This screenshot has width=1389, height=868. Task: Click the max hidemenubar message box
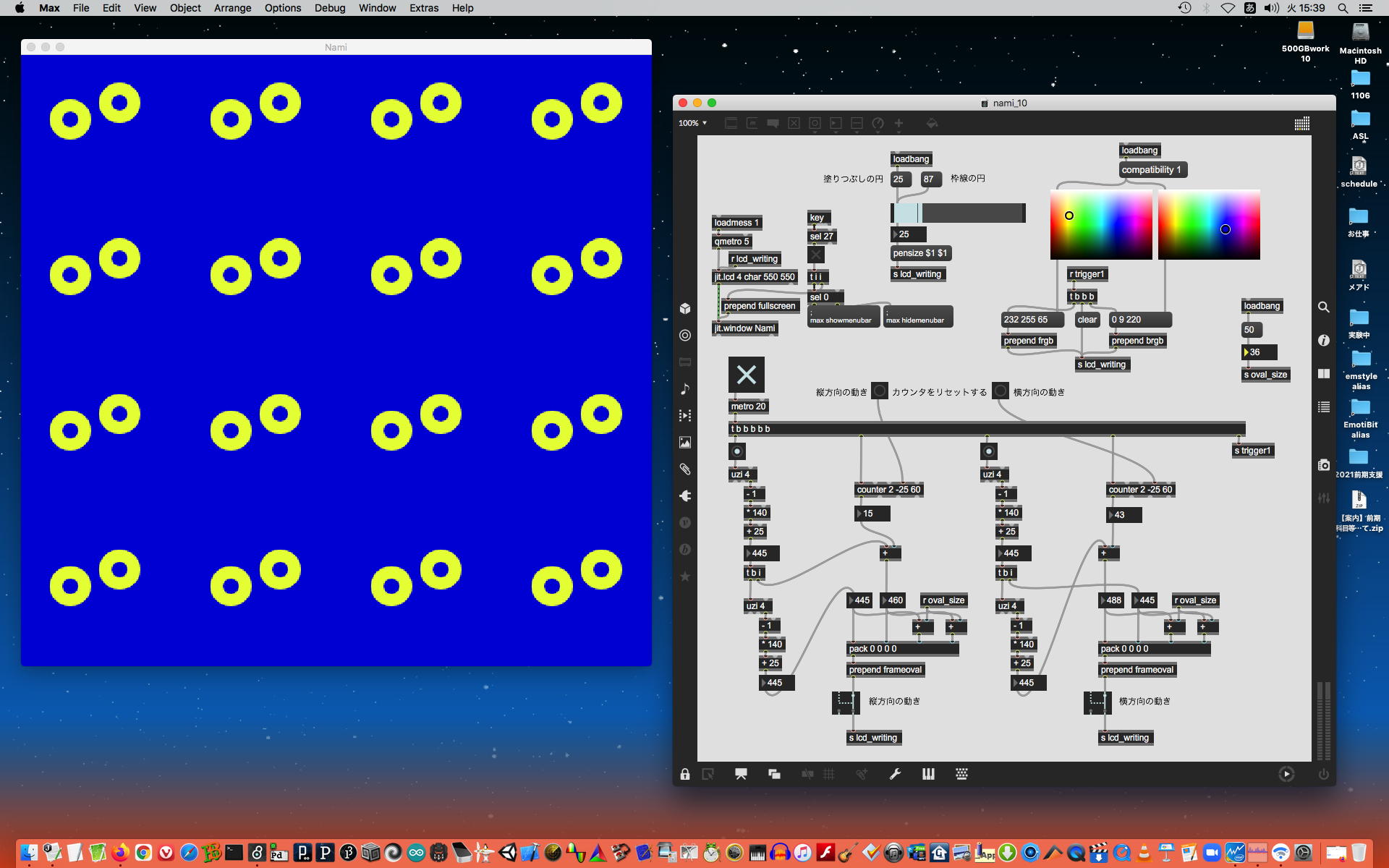click(x=917, y=318)
